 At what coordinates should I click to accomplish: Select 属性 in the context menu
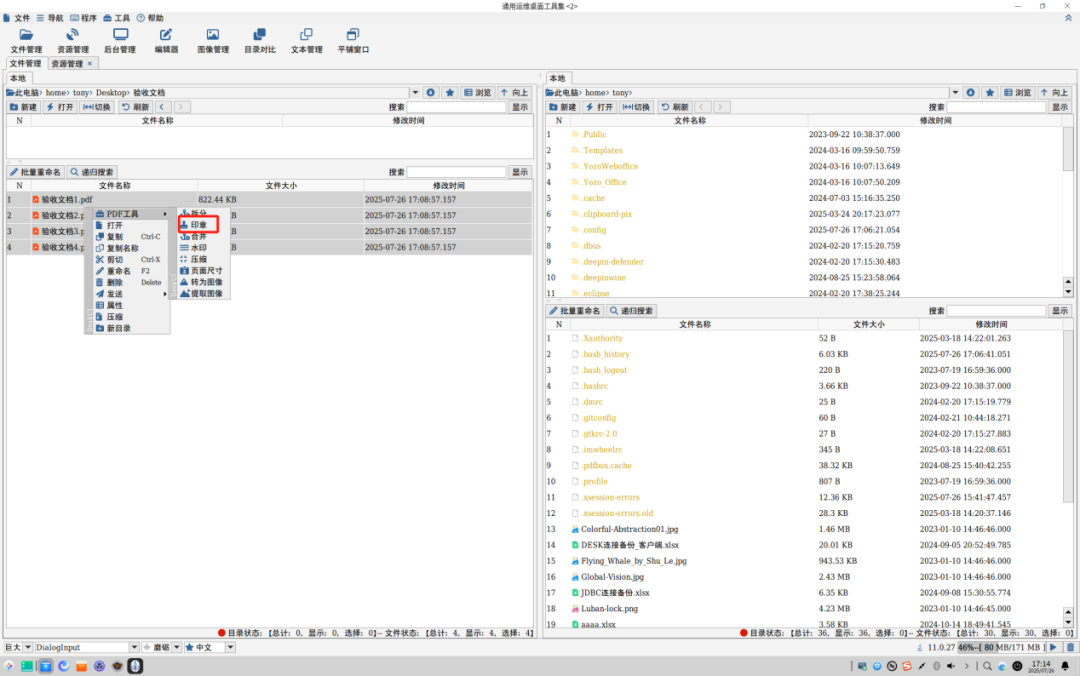tap(131, 305)
